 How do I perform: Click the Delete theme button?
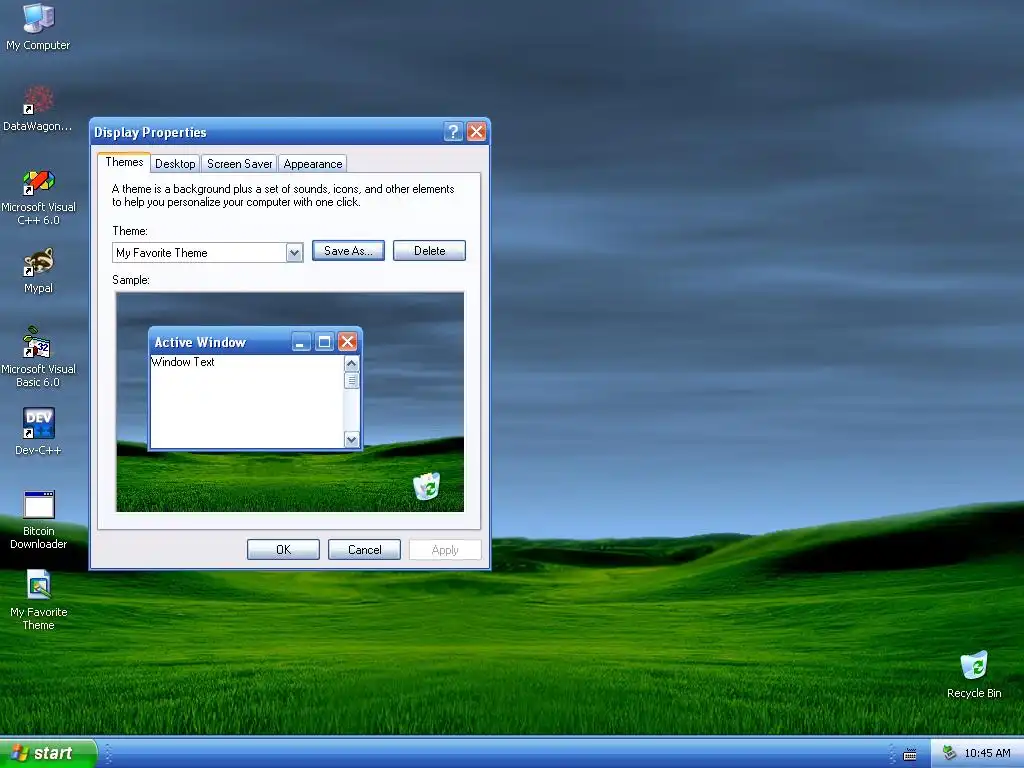click(429, 251)
